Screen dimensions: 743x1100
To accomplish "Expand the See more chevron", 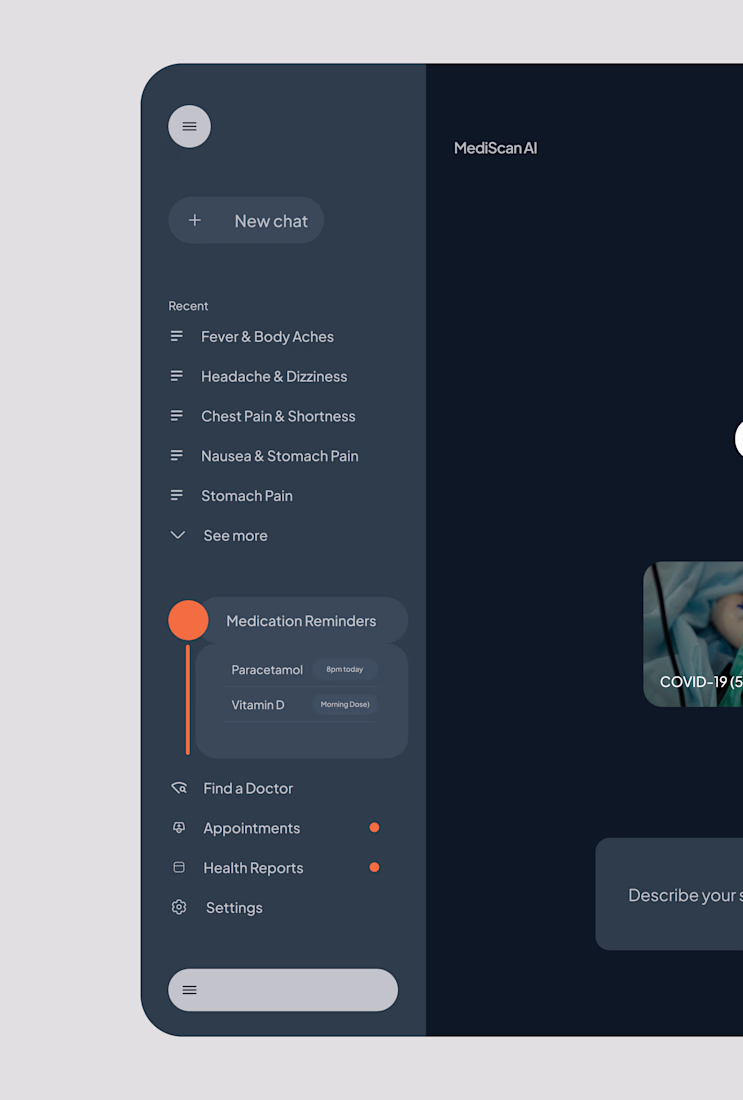I will click(x=178, y=535).
